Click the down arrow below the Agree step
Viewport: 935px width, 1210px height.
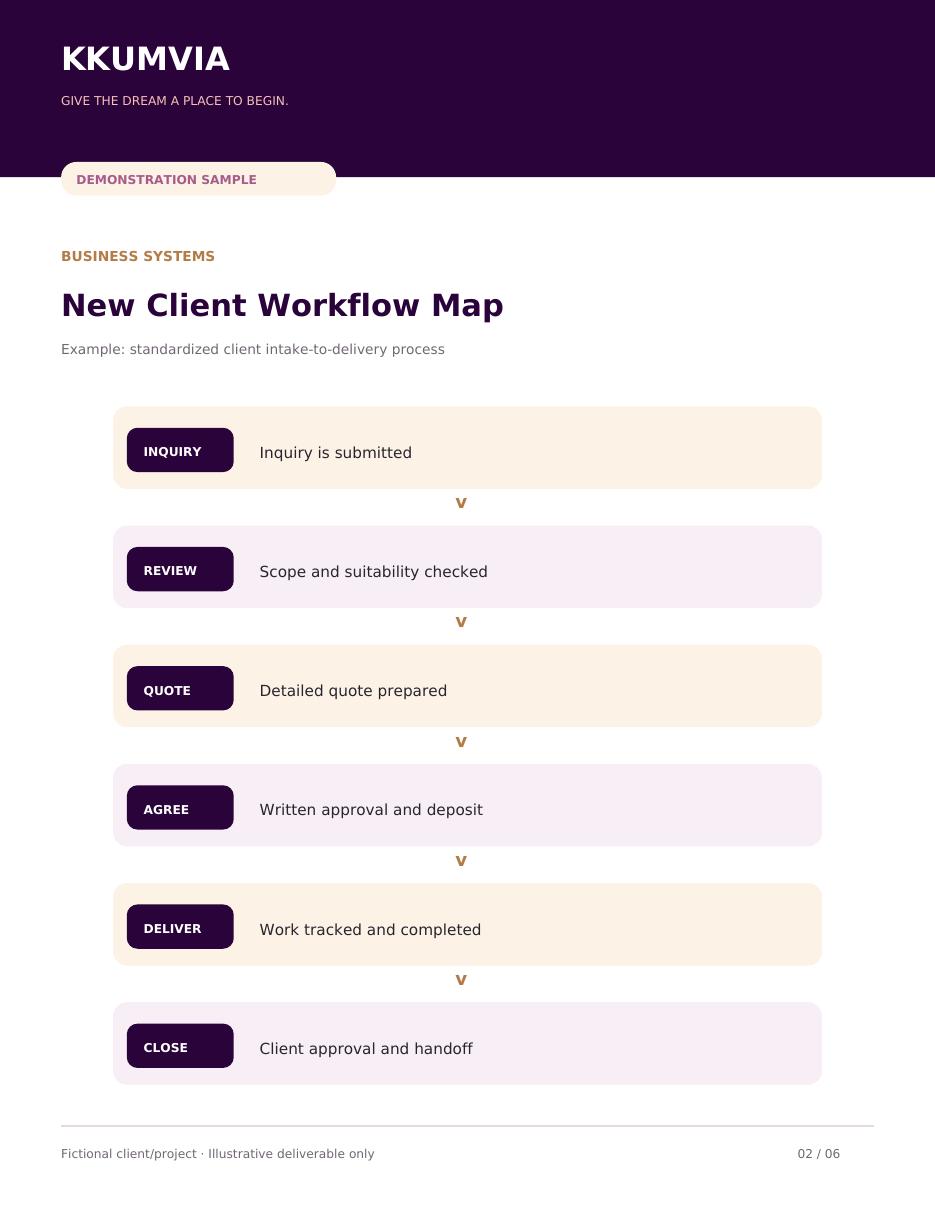click(461, 861)
